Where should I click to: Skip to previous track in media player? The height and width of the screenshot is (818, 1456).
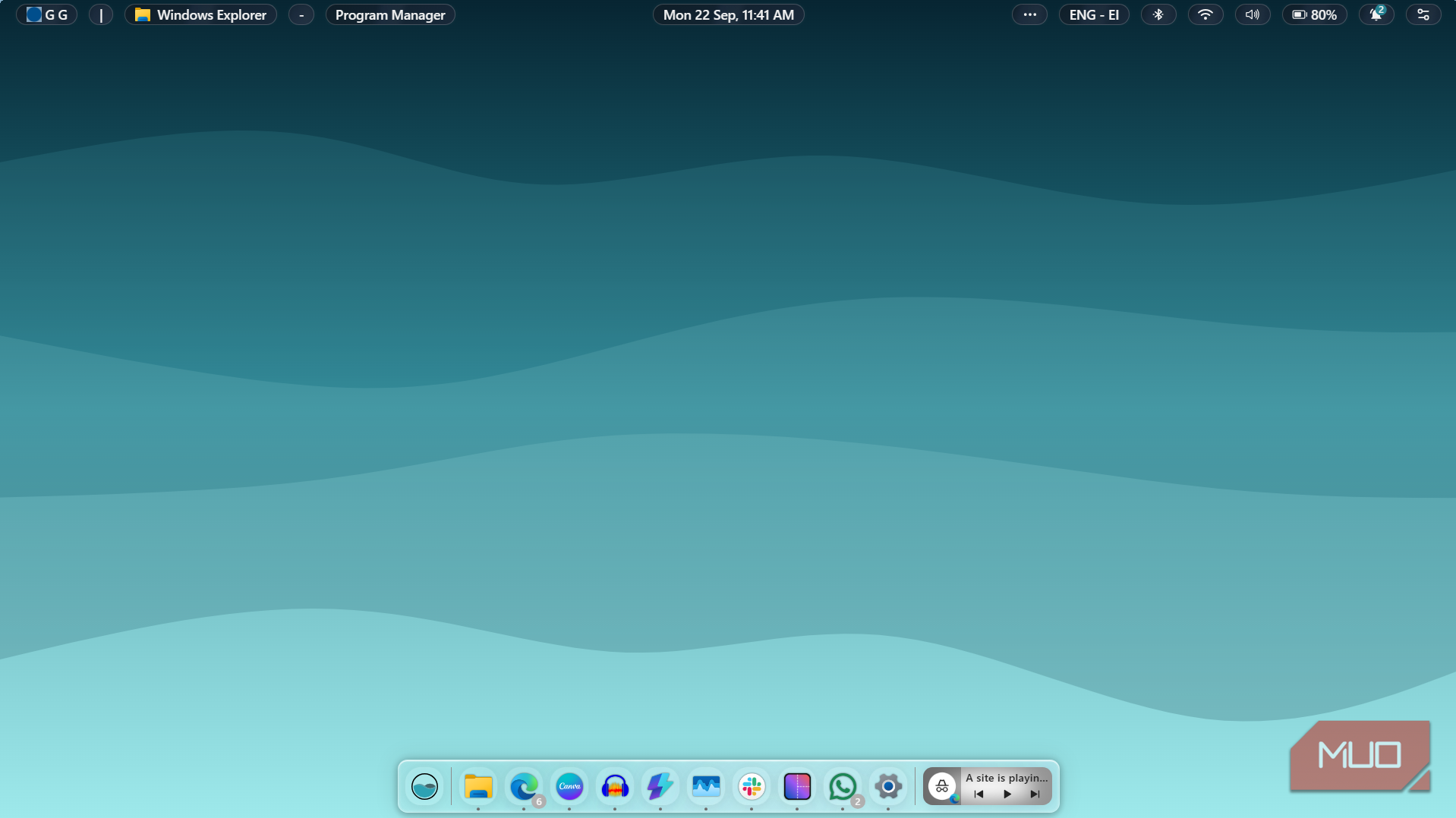[x=979, y=794]
